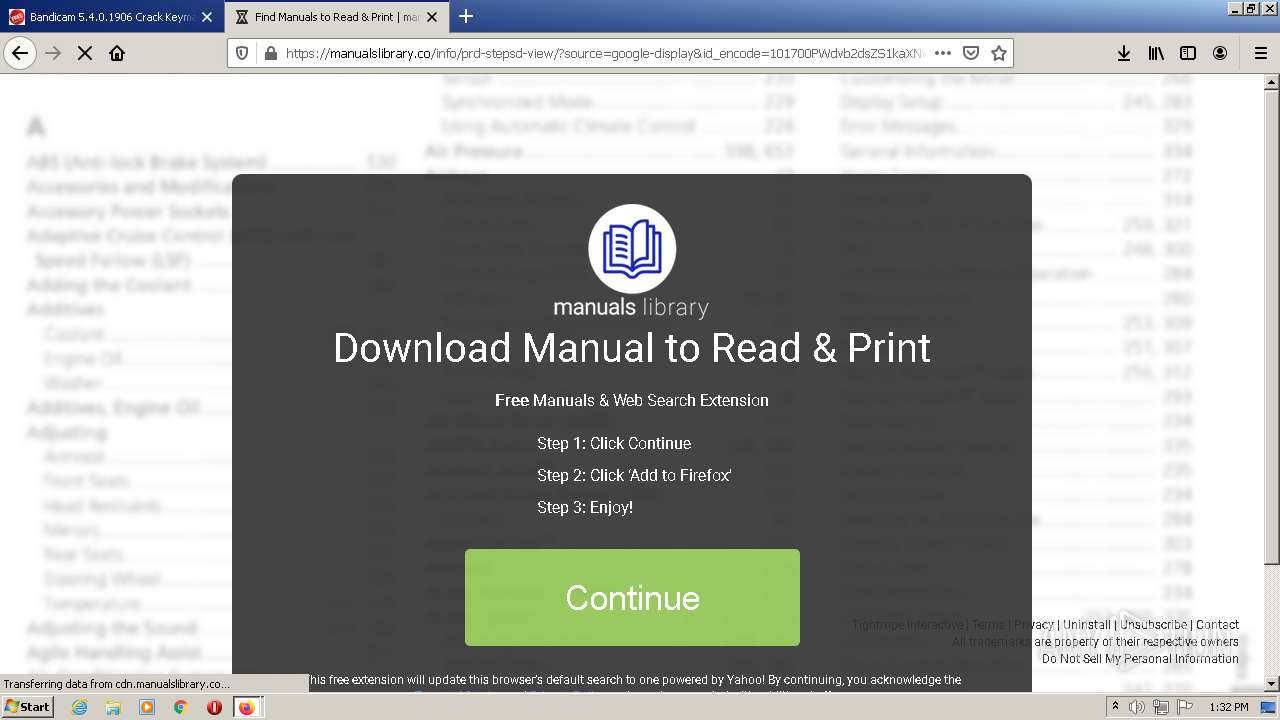Open the volume speaker tray icon
1280x720 pixels.
coord(1137,707)
